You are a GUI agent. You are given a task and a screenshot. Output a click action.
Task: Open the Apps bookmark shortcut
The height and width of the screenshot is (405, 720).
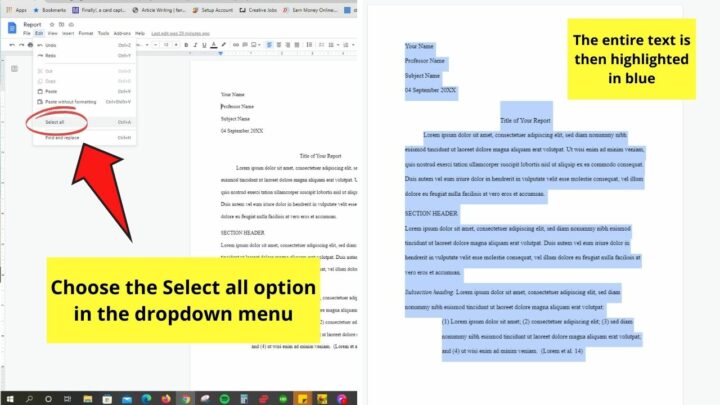pos(16,10)
